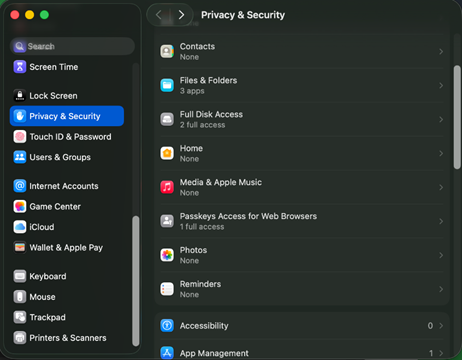Click the "Keyboard" sidebar label
This screenshot has height=360, width=462.
pos(48,276)
